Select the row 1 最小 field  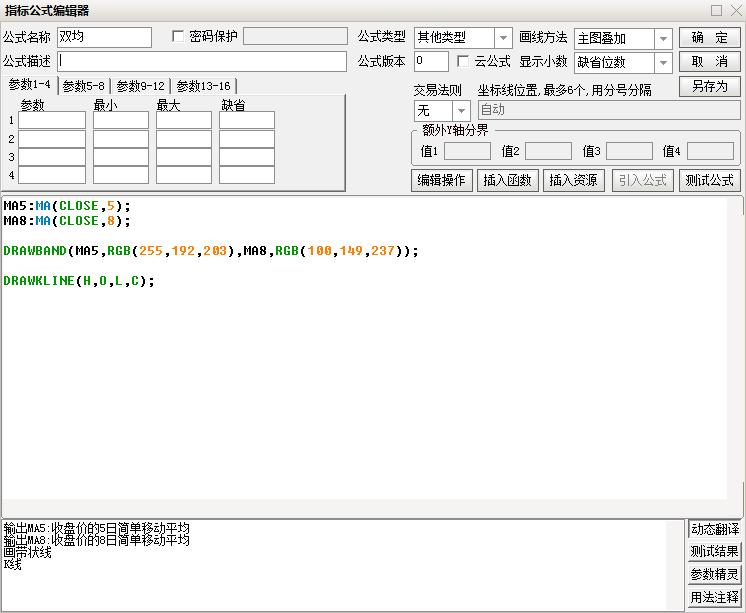pyautogui.click(x=121, y=120)
